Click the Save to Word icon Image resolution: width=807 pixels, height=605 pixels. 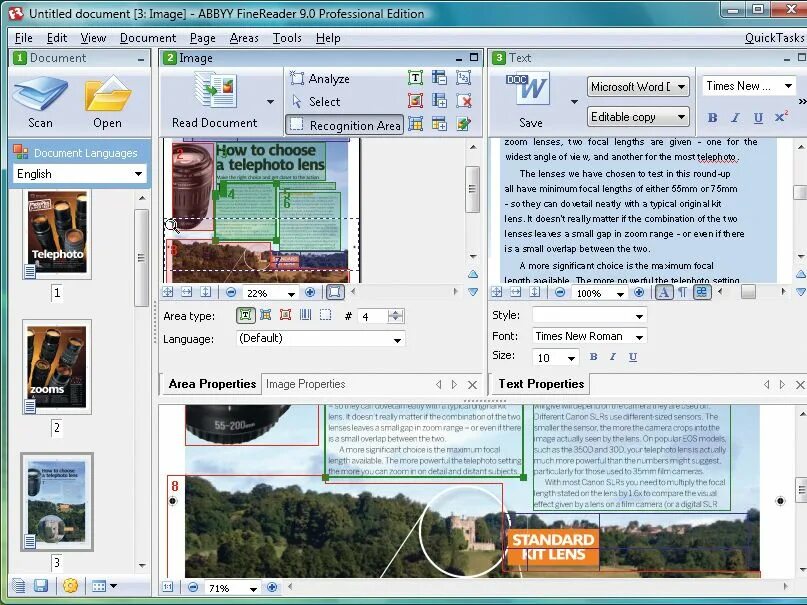click(528, 90)
